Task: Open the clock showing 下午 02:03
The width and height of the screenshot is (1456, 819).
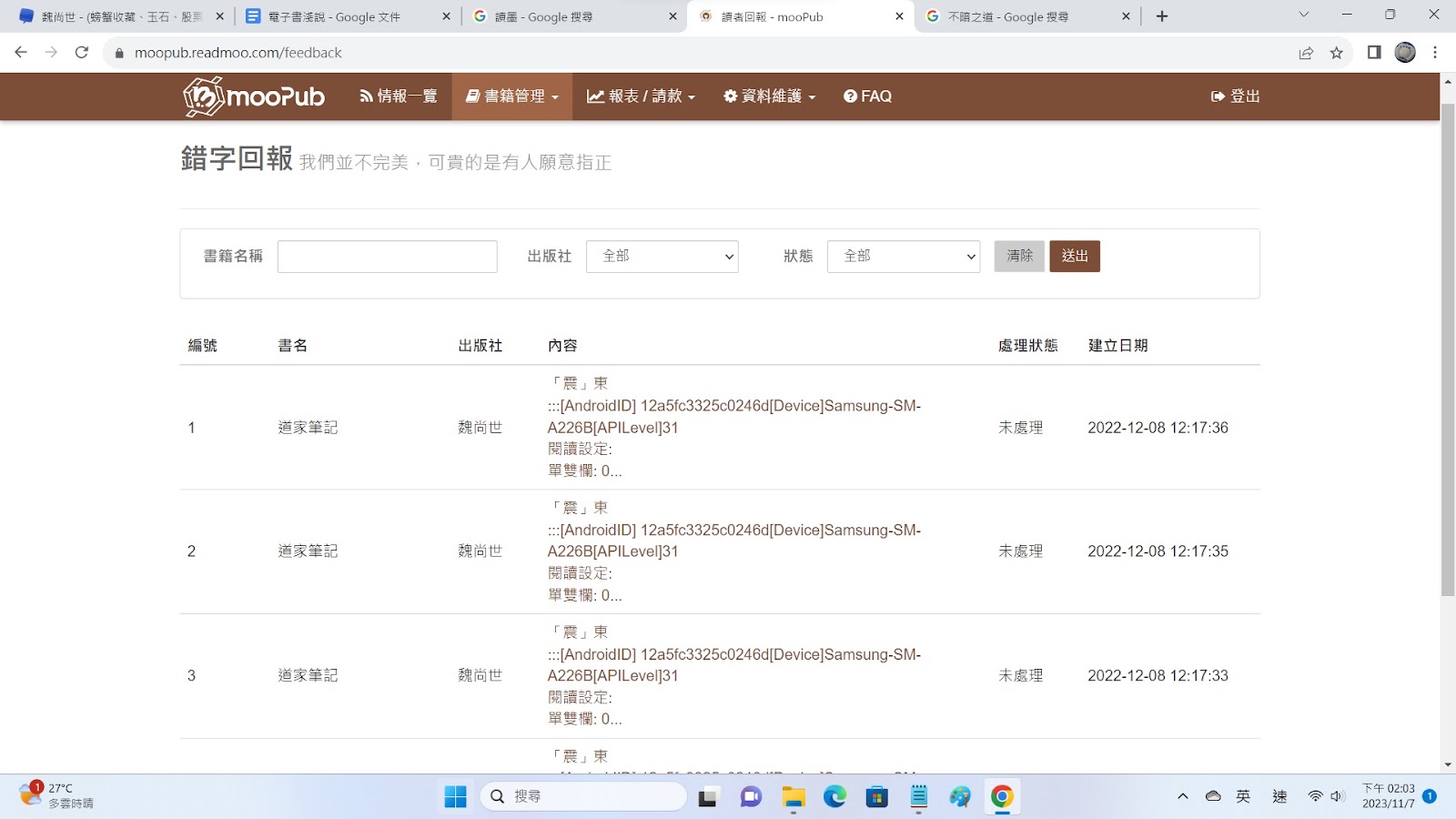Action: (1388, 796)
